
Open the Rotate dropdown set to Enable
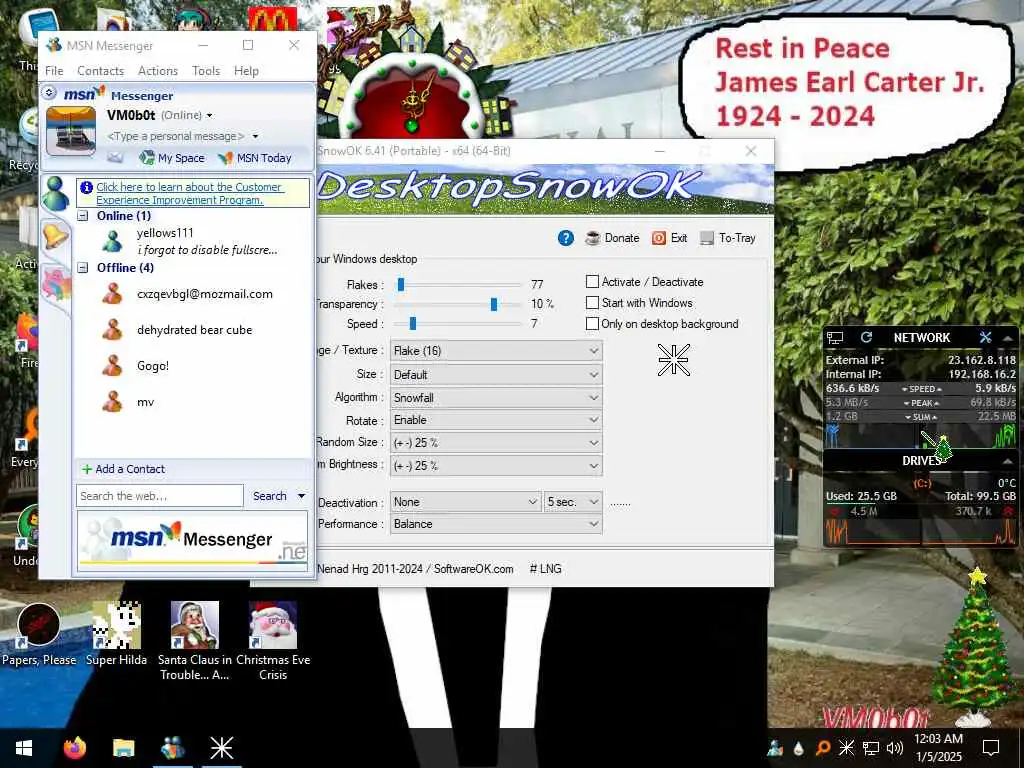tap(496, 420)
